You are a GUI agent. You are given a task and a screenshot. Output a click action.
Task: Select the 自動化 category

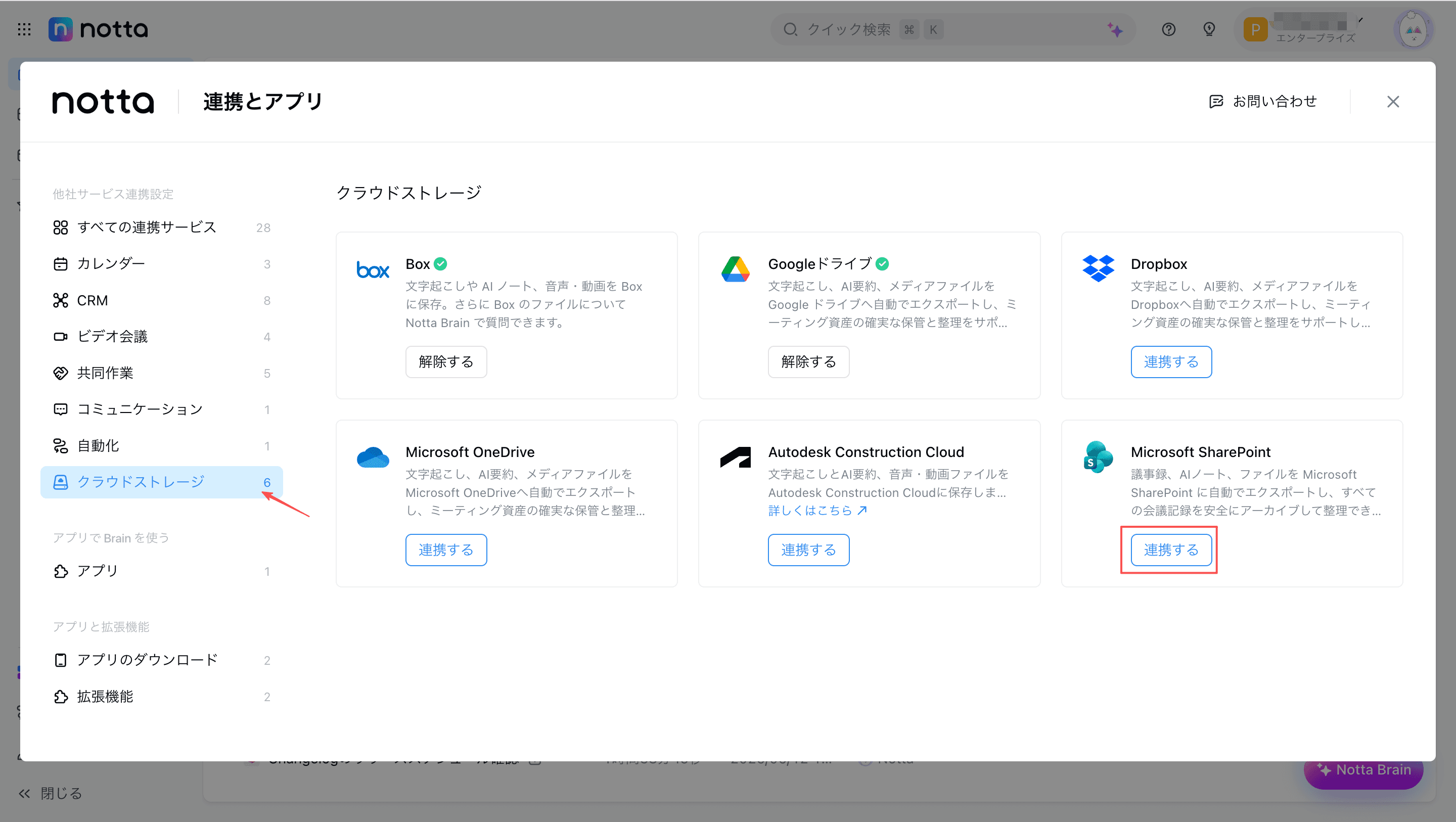pyautogui.click(x=162, y=446)
